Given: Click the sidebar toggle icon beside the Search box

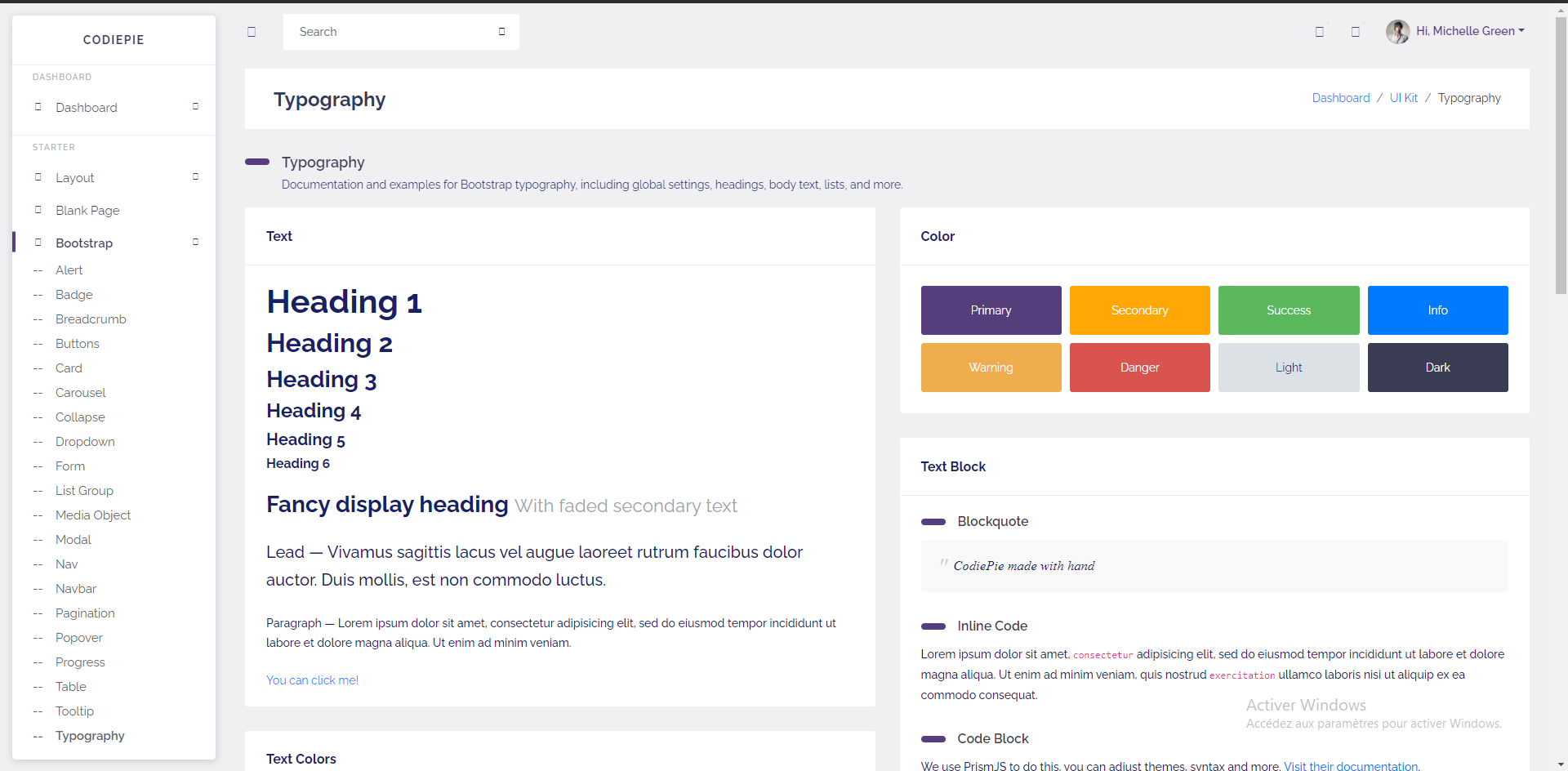Looking at the screenshot, I should click(x=252, y=32).
